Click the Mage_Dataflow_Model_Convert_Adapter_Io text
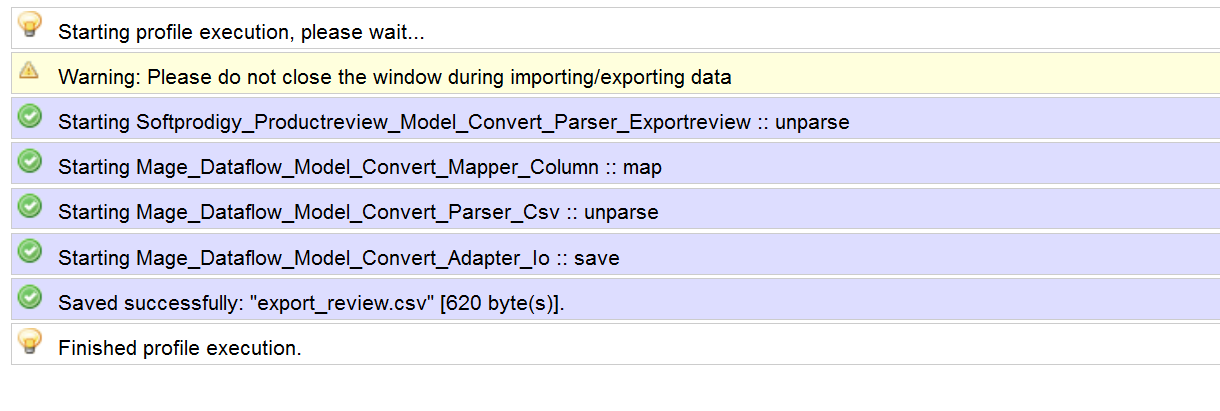 tap(343, 258)
